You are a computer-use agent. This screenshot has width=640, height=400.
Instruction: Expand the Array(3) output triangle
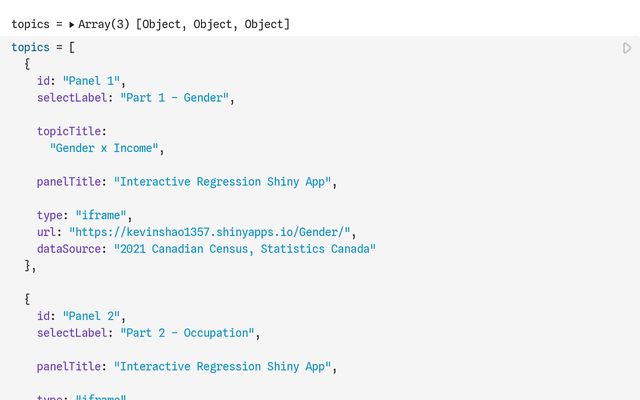point(72,23)
